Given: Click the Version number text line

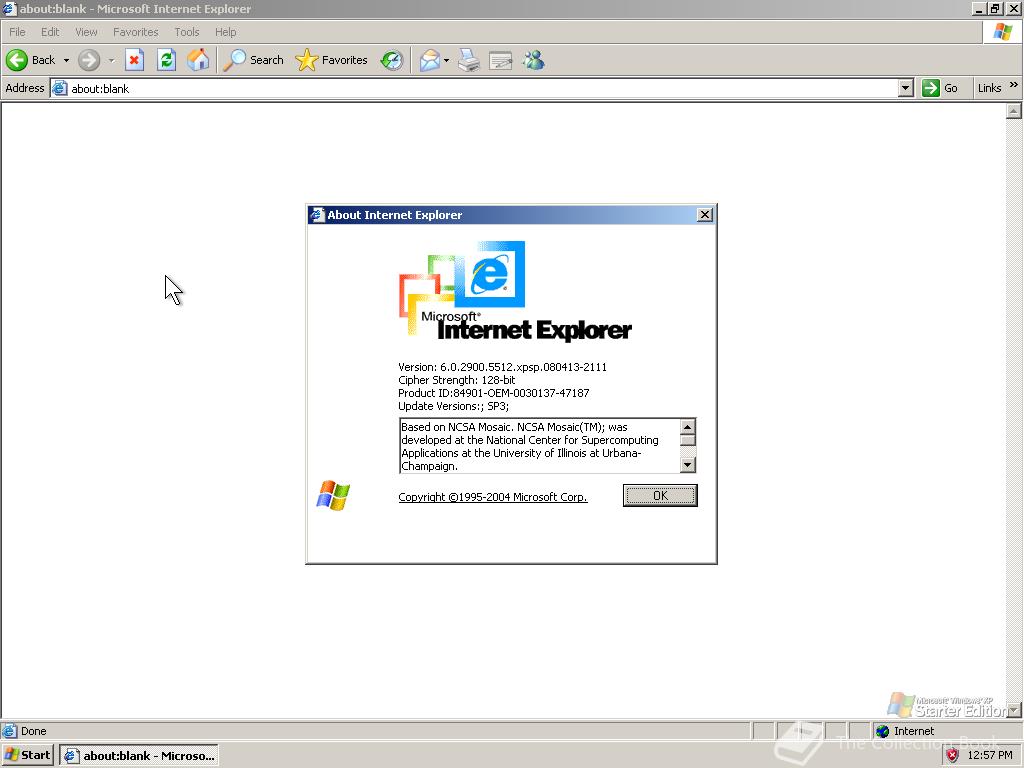Looking at the screenshot, I should (x=502, y=367).
